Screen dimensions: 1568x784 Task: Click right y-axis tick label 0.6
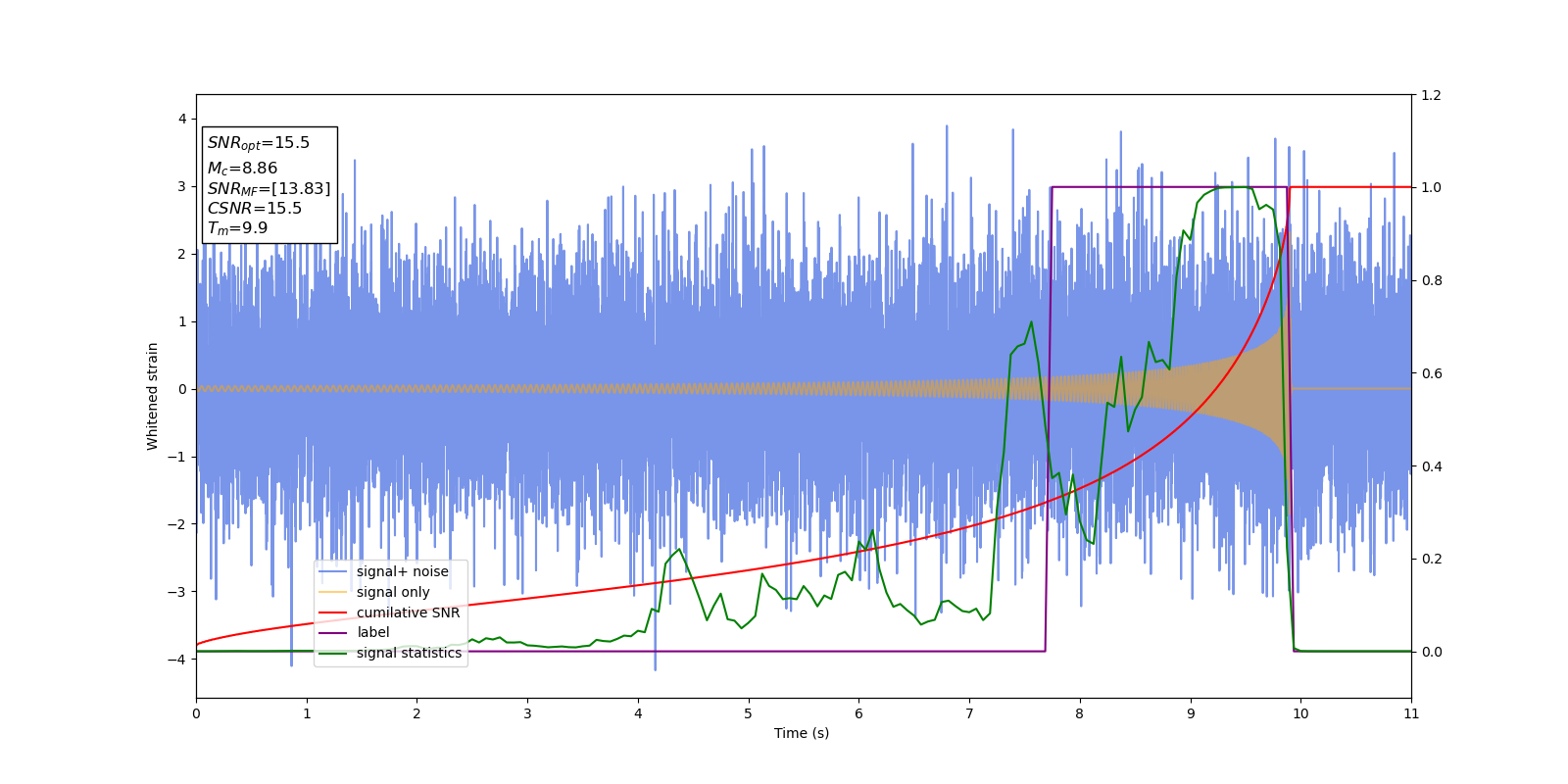(x=1431, y=373)
